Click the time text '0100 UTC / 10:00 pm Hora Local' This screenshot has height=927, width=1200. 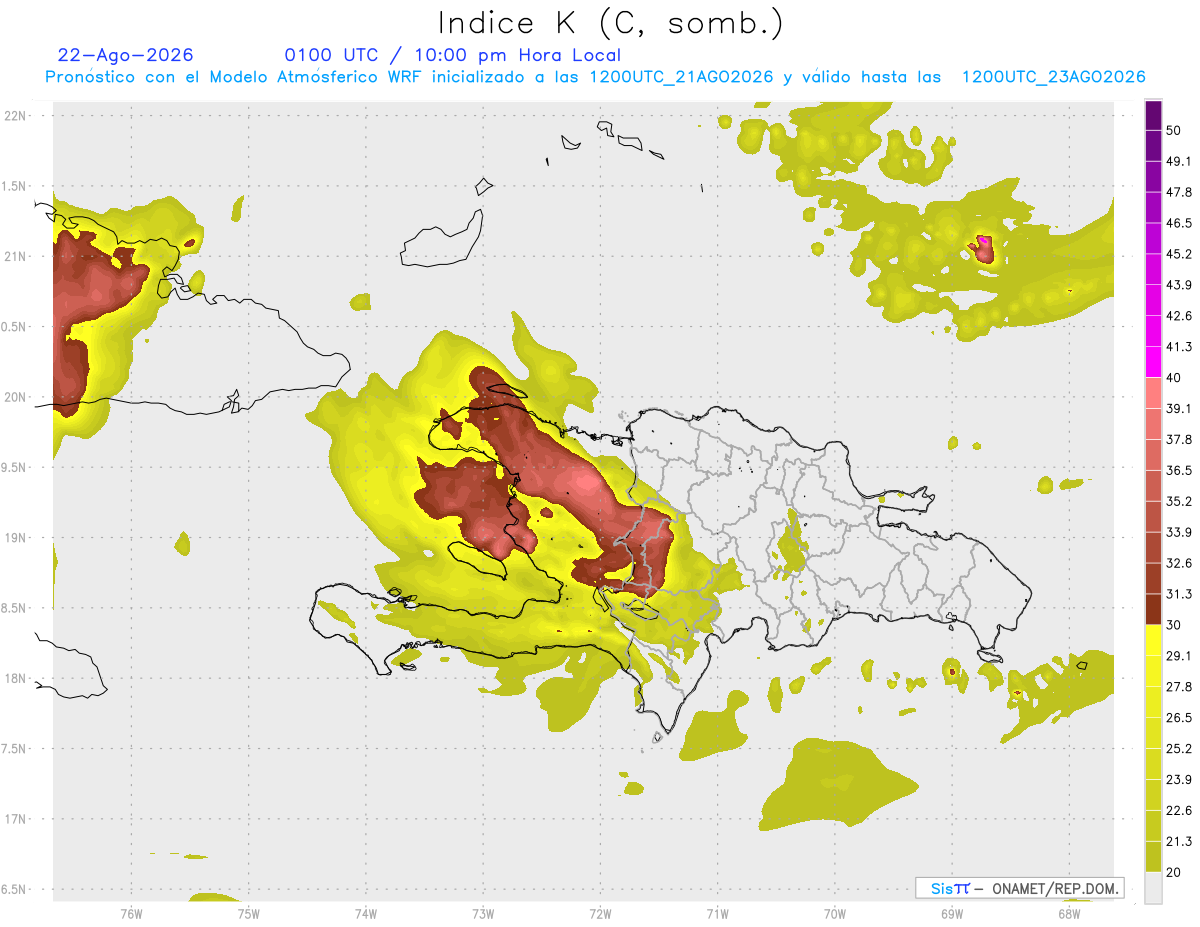tap(453, 55)
